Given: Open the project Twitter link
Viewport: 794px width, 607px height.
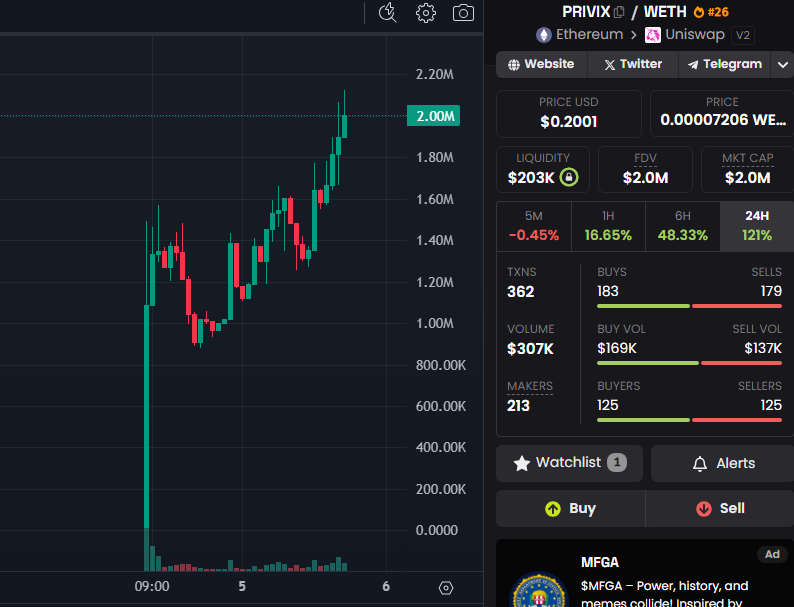Looking at the screenshot, I should click(633, 64).
